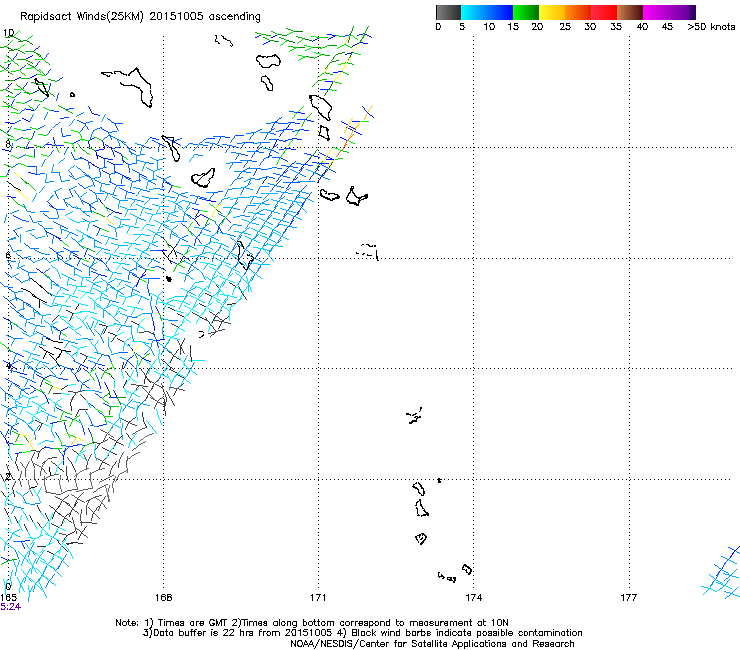The image size is (740, 650).
Task: Click the '165' longitude axis label
Action: coord(8,597)
